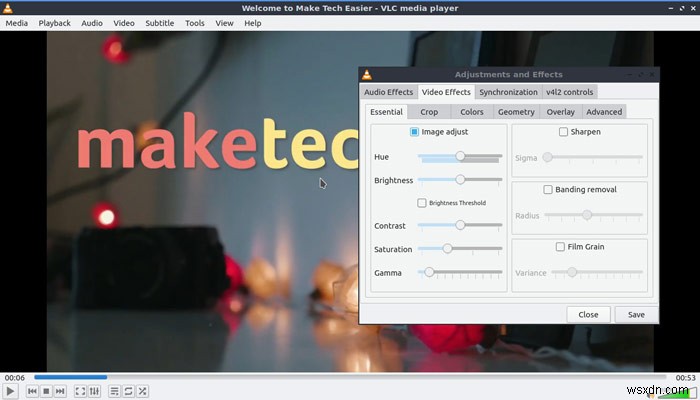Open the Tools menu
Image resolution: width=700 pixels, height=400 pixels.
pyautogui.click(x=195, y=23)
